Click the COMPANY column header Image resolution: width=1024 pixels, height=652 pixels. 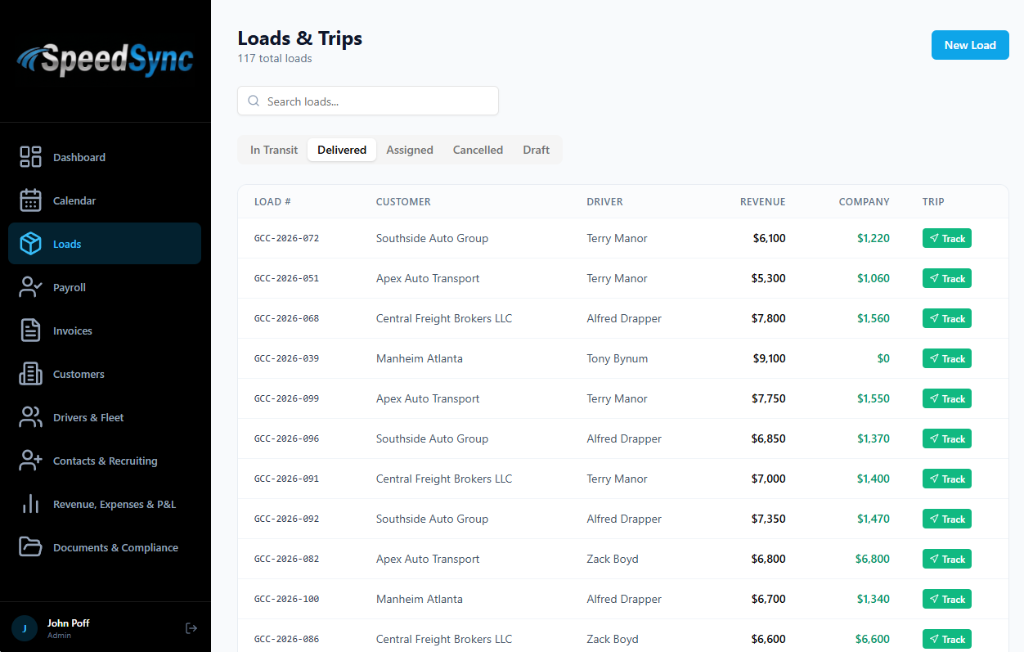coord(864,202)
